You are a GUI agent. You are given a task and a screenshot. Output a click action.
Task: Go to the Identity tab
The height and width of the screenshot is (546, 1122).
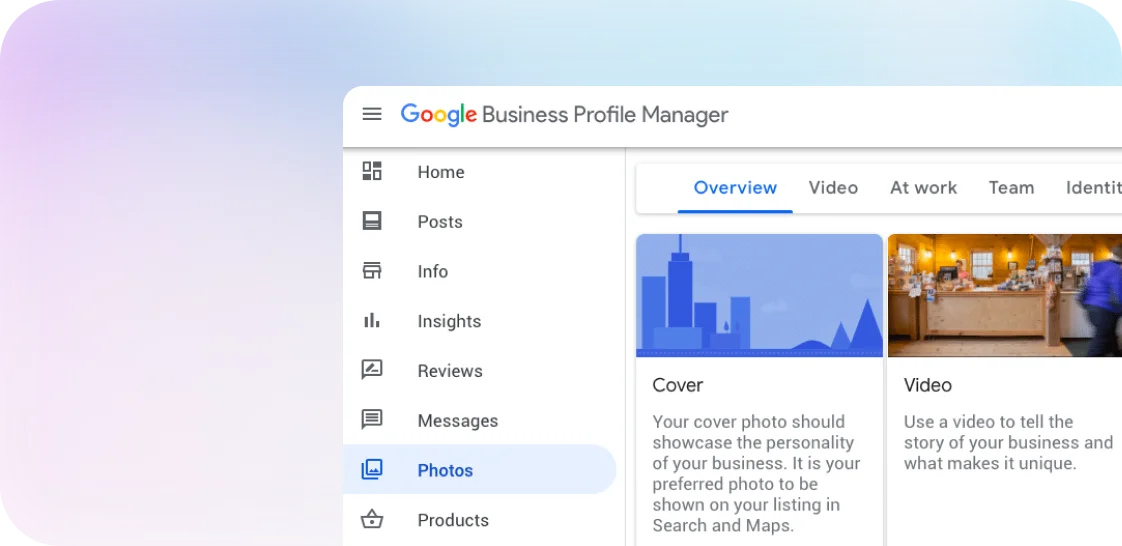tap(1092, 188)
